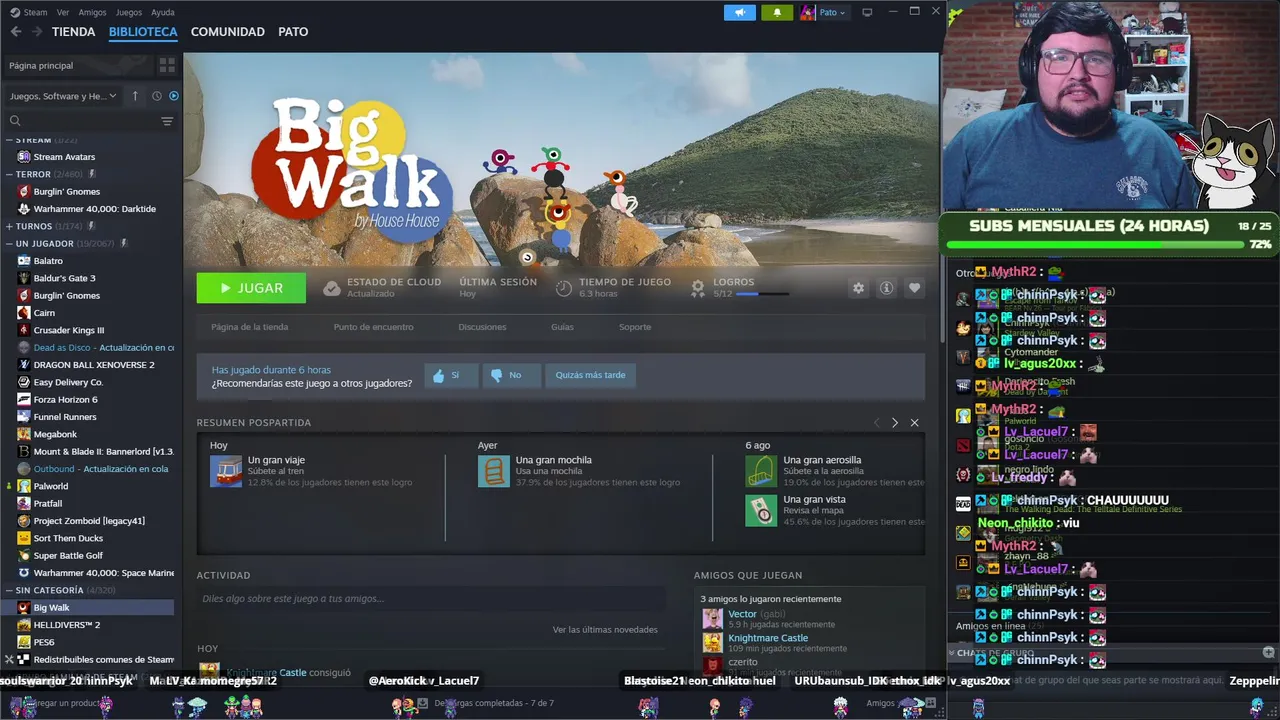Open the Juegos menu

129,12
